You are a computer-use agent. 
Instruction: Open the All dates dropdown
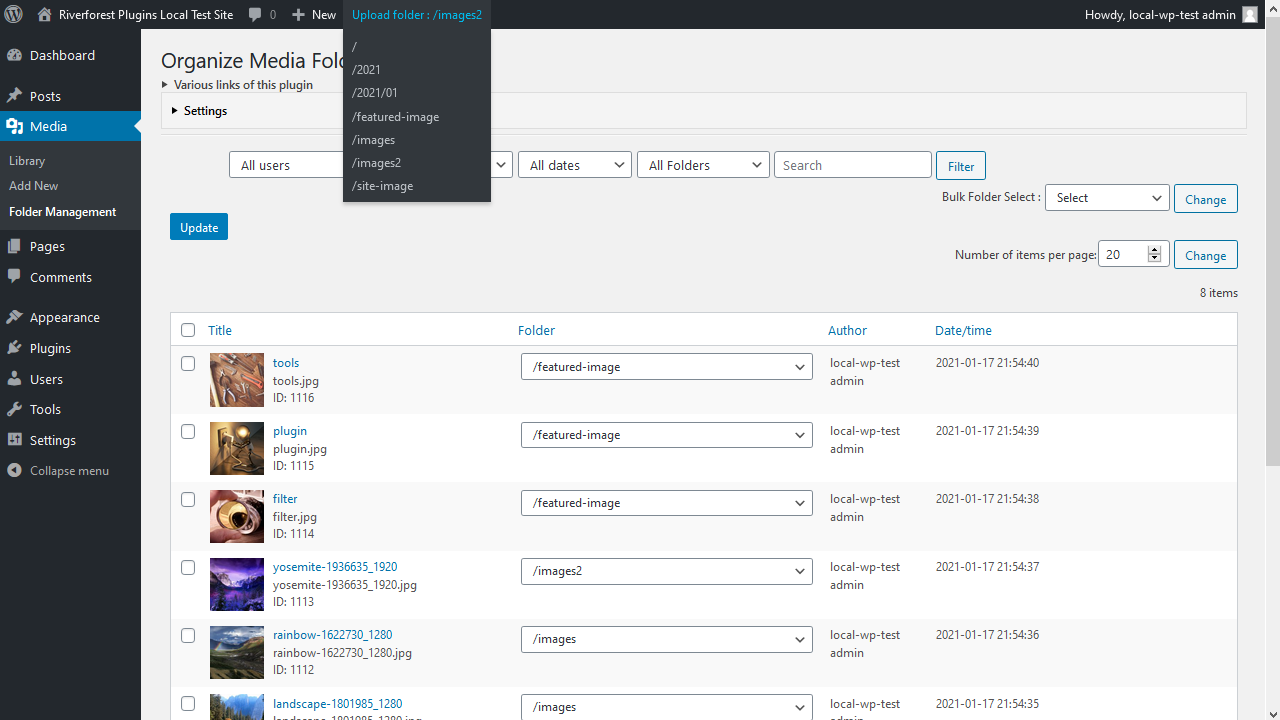pyautogui.click(x=575, y=165)
